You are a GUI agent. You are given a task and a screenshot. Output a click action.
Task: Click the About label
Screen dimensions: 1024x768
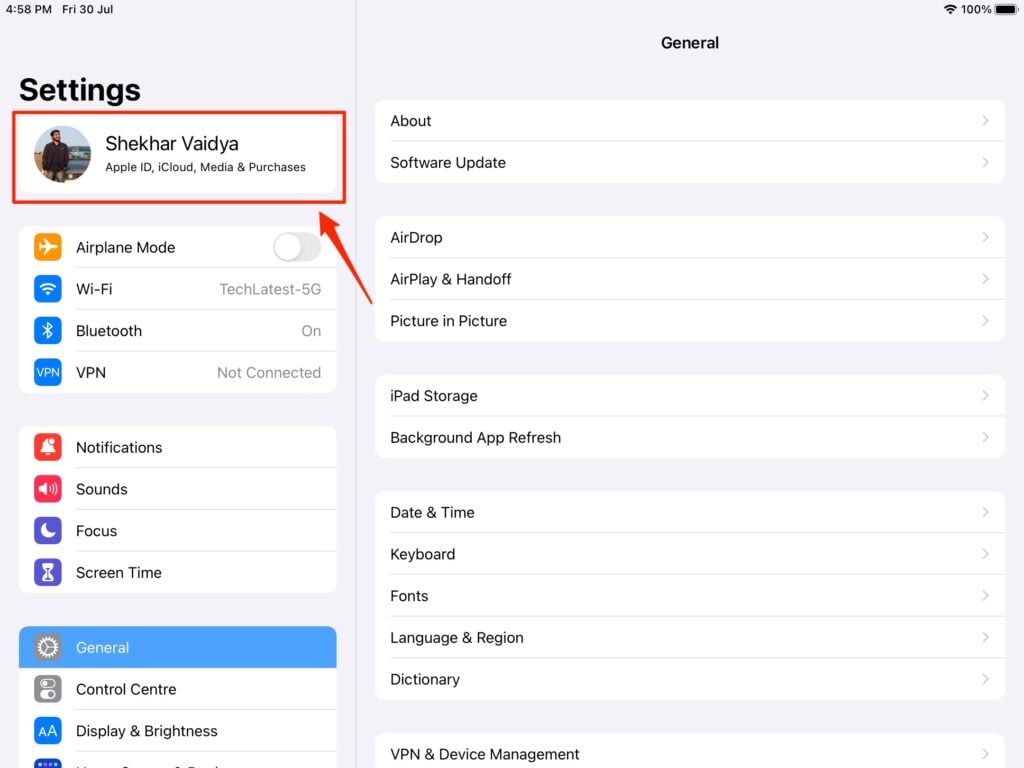click(x=411, y=121)
